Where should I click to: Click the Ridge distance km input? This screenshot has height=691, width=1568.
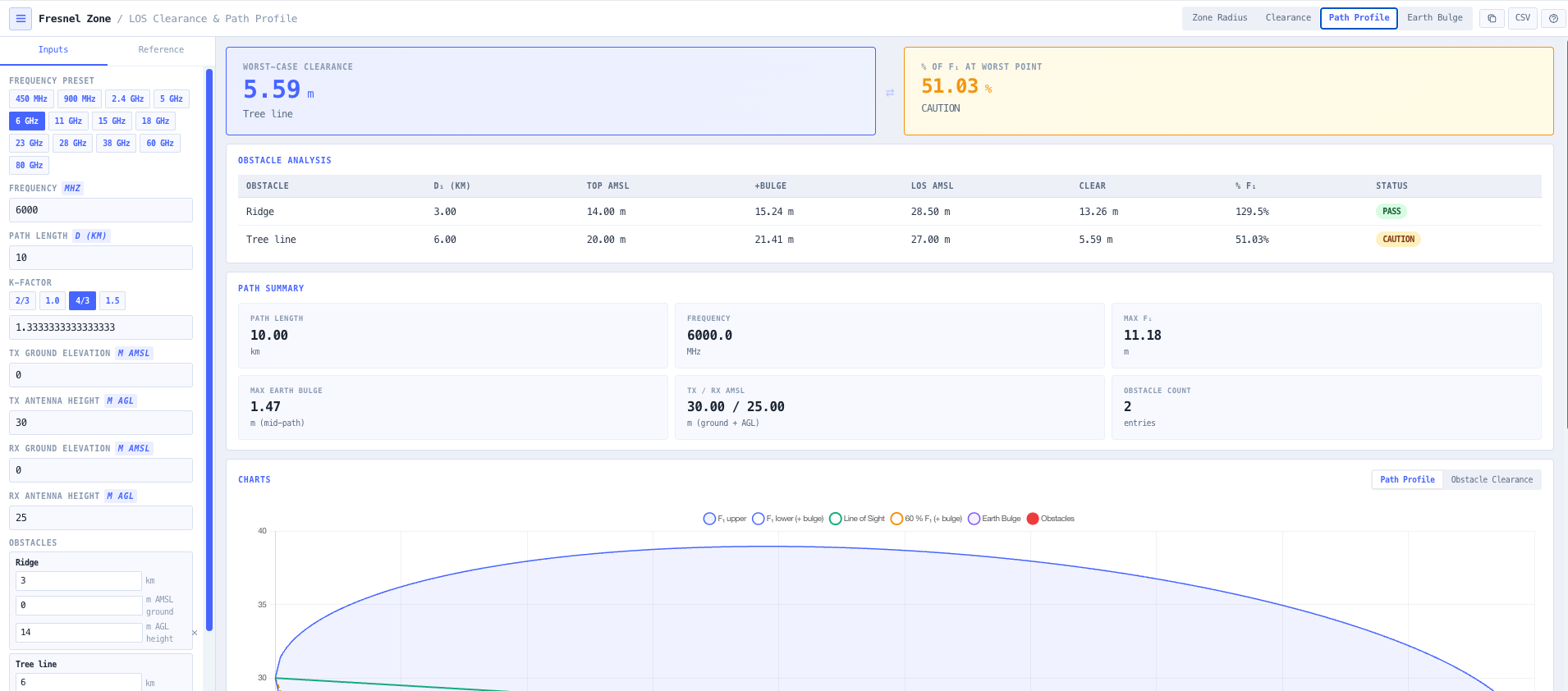(79, 581)
